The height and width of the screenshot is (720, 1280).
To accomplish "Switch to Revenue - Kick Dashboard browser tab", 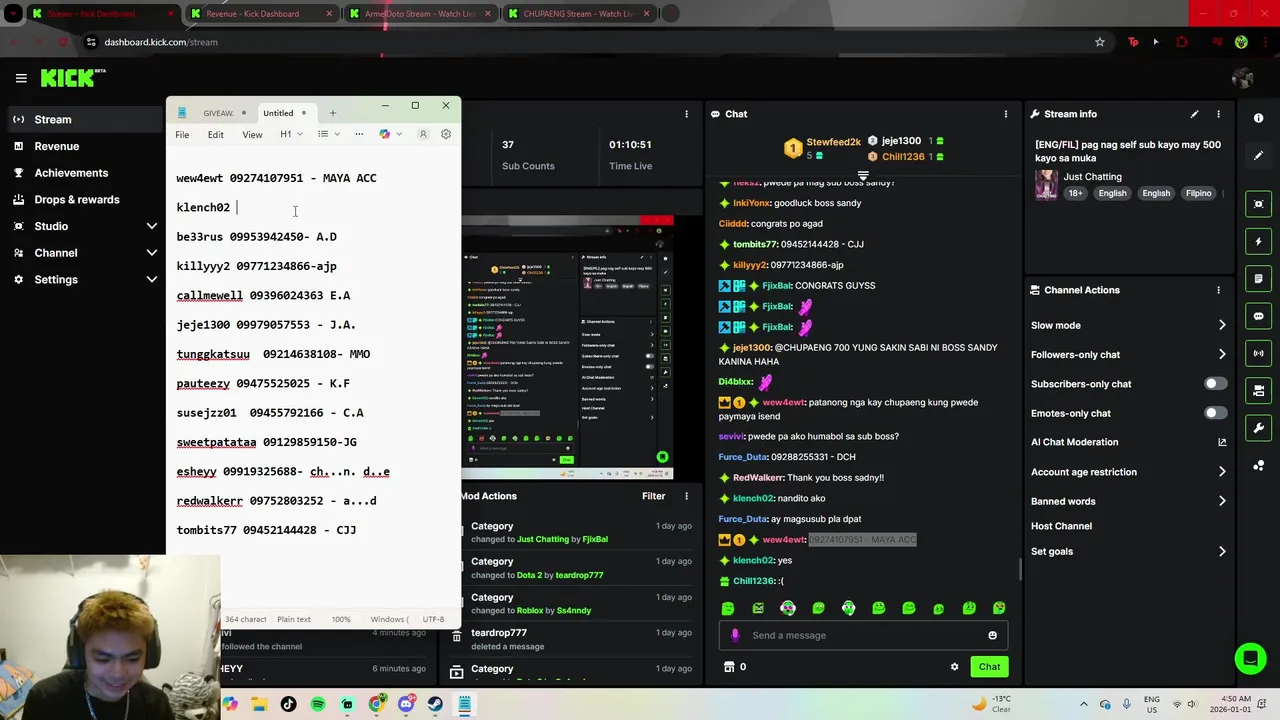I will [x=262, y=14].
